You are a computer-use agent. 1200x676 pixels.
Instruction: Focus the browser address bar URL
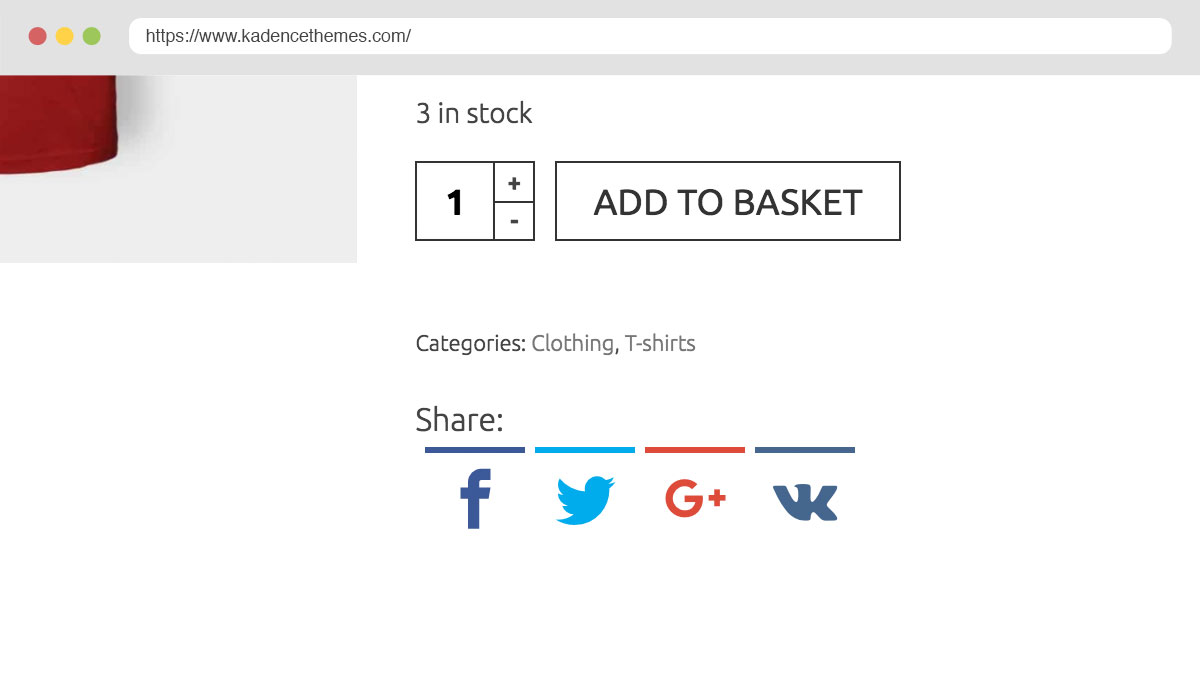click(x=650, y=36)
